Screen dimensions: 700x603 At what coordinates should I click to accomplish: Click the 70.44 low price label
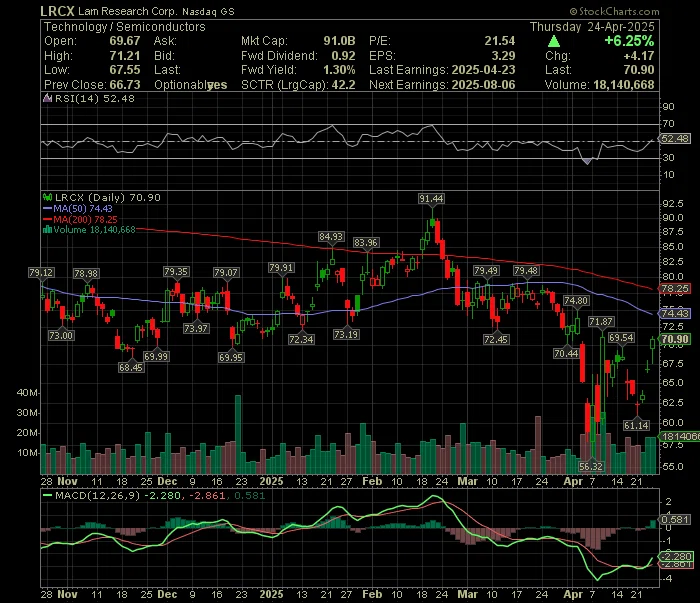point(566,354)
